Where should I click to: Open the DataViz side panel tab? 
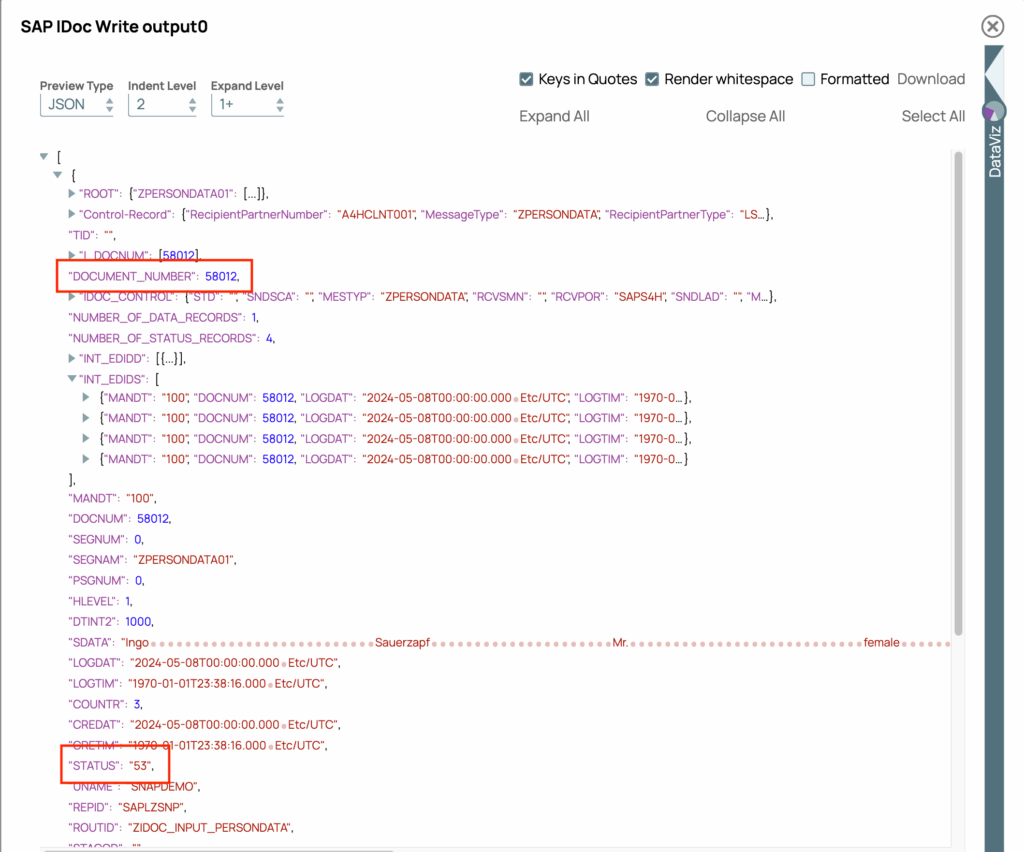(x=994, y=155)
